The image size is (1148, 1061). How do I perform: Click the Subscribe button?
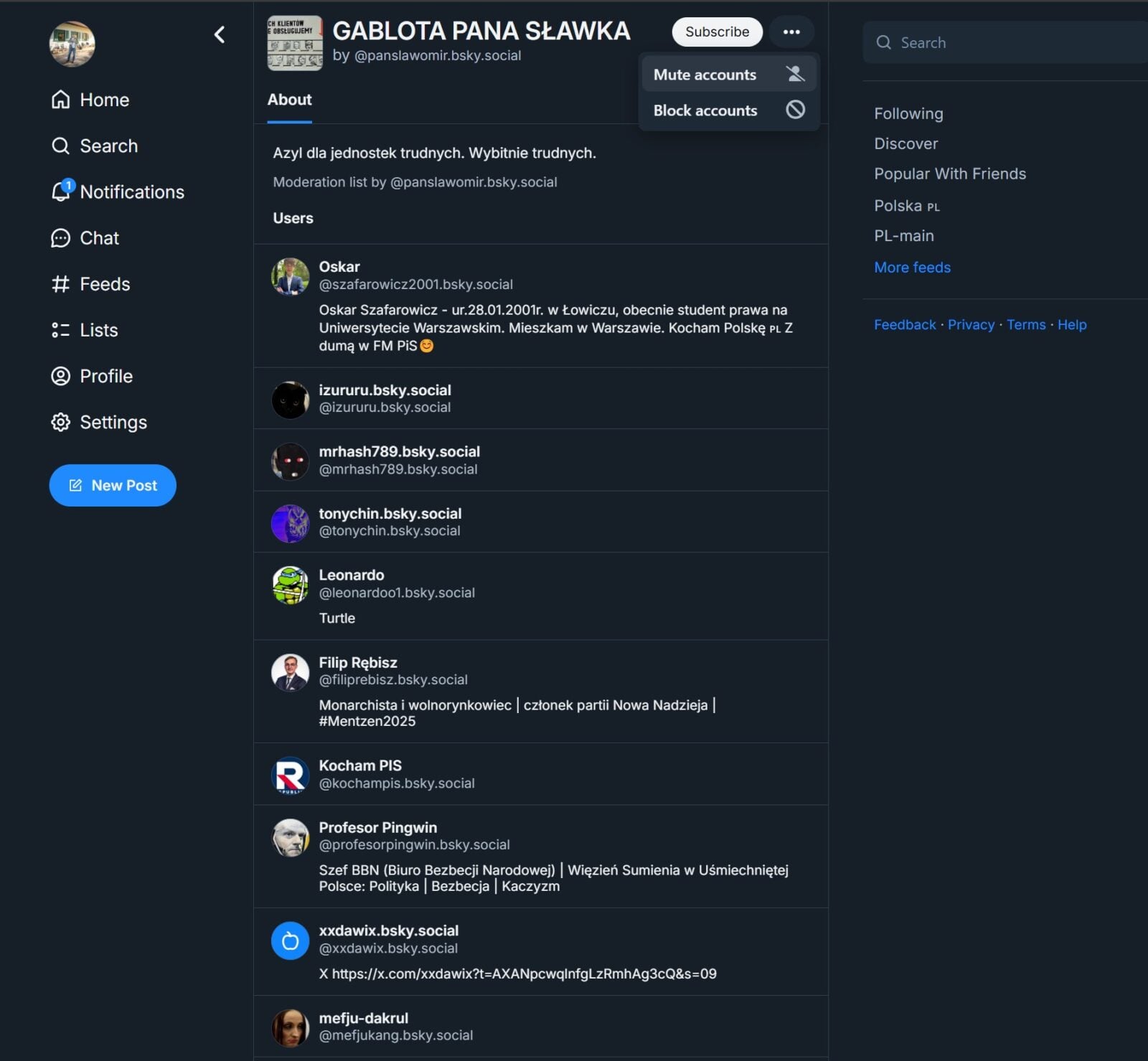(717, 32)
